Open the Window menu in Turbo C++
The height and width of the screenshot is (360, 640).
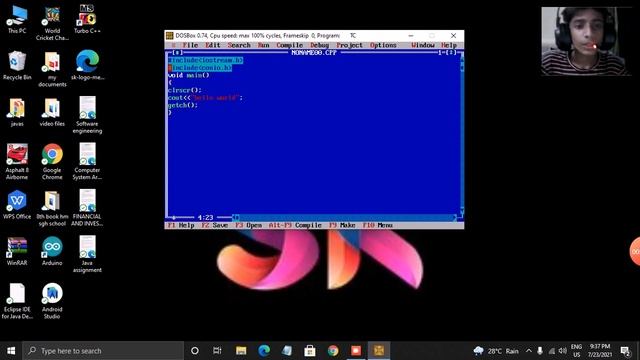(x=422, y=45)
